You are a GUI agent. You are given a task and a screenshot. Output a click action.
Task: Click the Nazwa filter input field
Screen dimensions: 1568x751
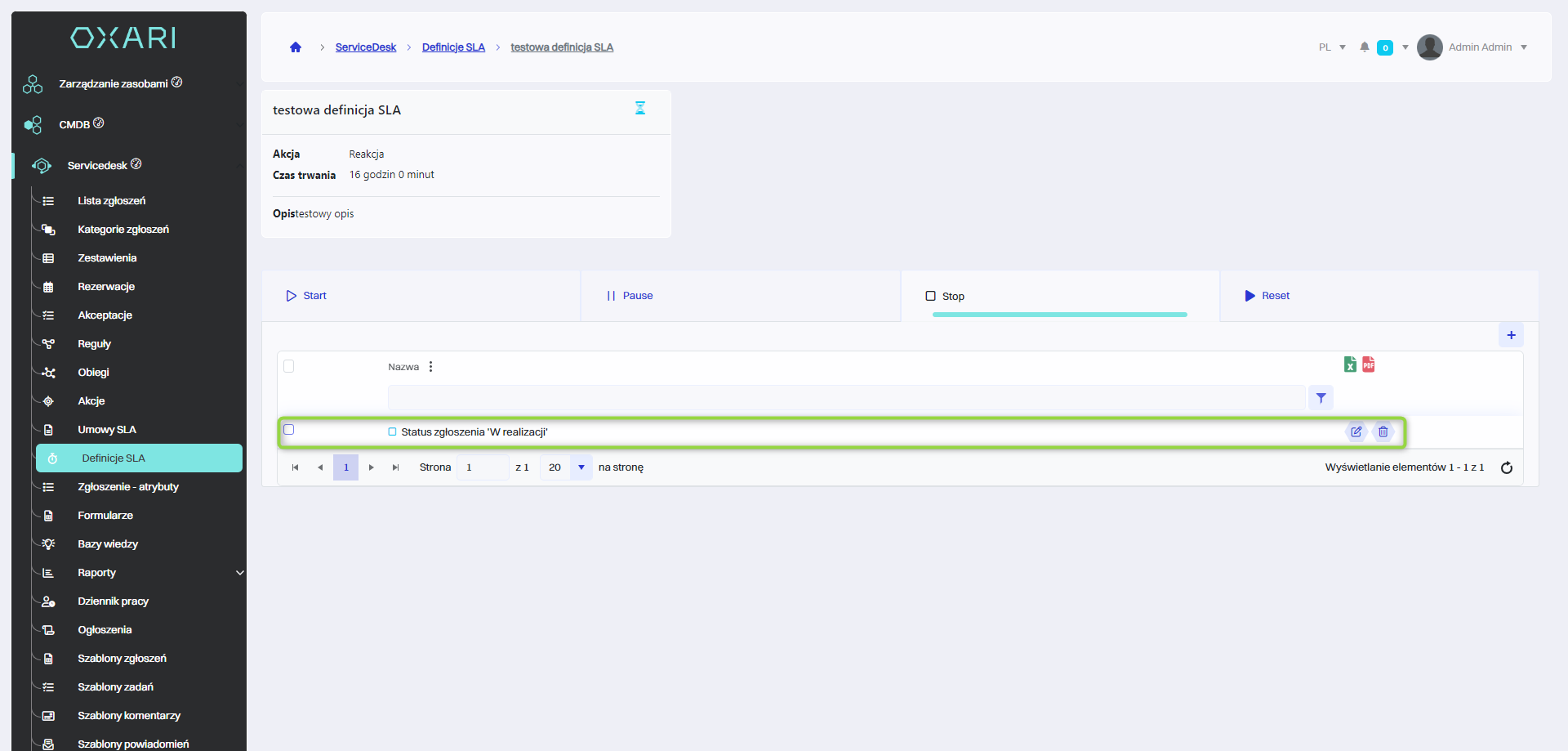click(845, 398)
